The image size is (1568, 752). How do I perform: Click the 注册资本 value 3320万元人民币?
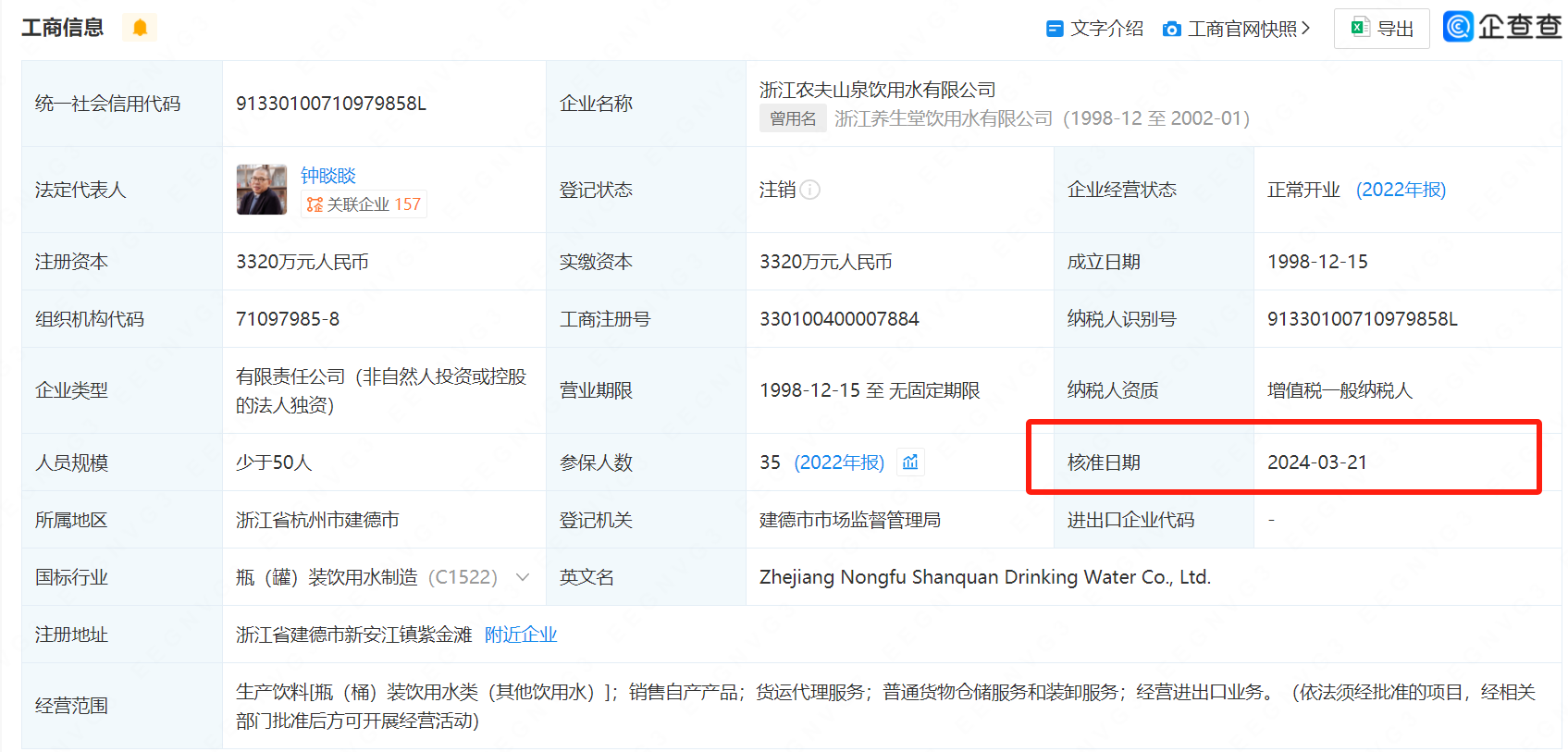[x=302, y=262]
